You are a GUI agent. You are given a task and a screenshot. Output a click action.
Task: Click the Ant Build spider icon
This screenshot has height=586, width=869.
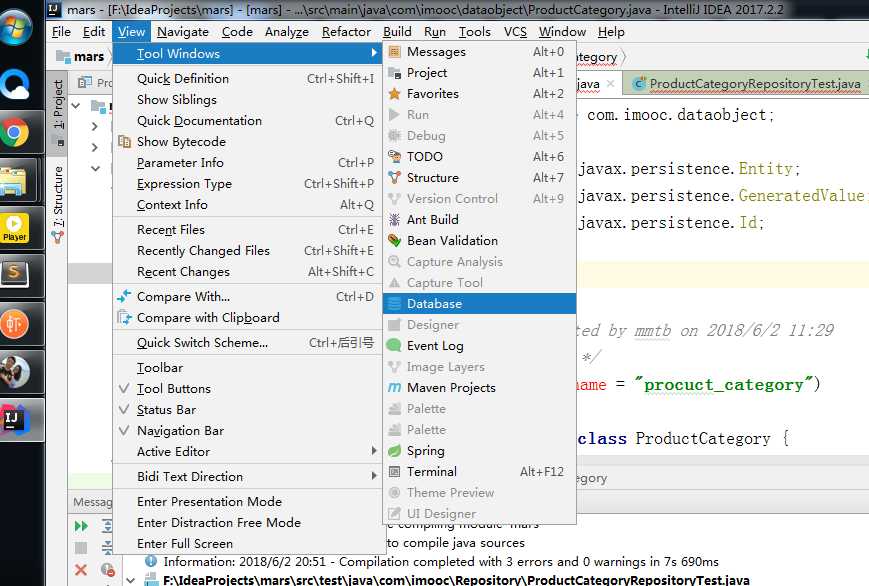[x=394, y=220]
